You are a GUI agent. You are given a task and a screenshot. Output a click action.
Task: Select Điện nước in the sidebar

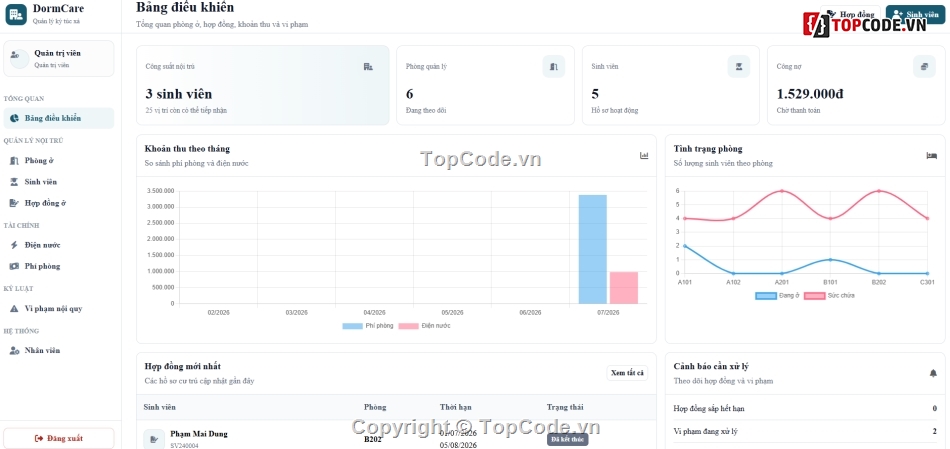58,245
